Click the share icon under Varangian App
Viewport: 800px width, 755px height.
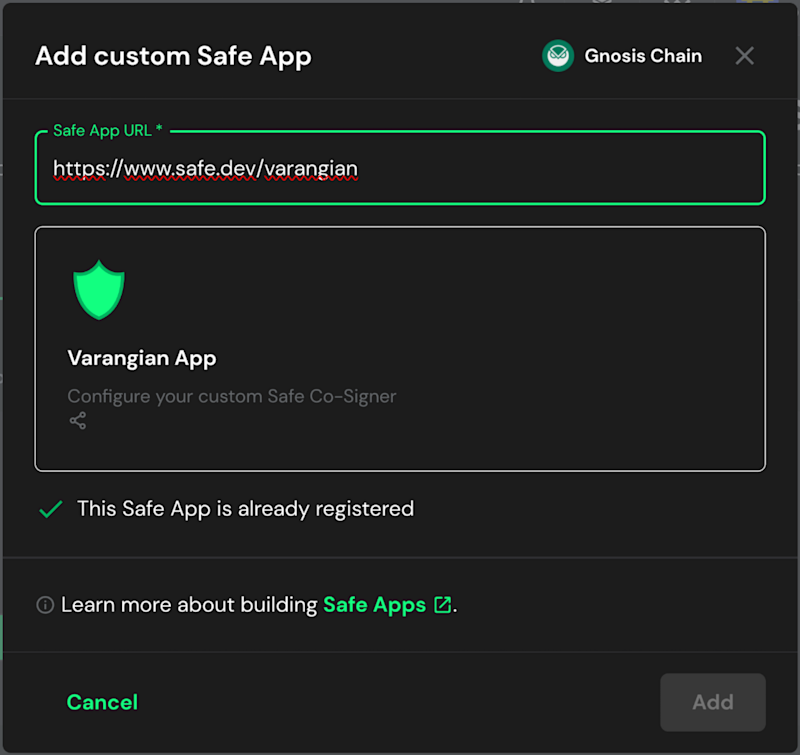point(78,421)
